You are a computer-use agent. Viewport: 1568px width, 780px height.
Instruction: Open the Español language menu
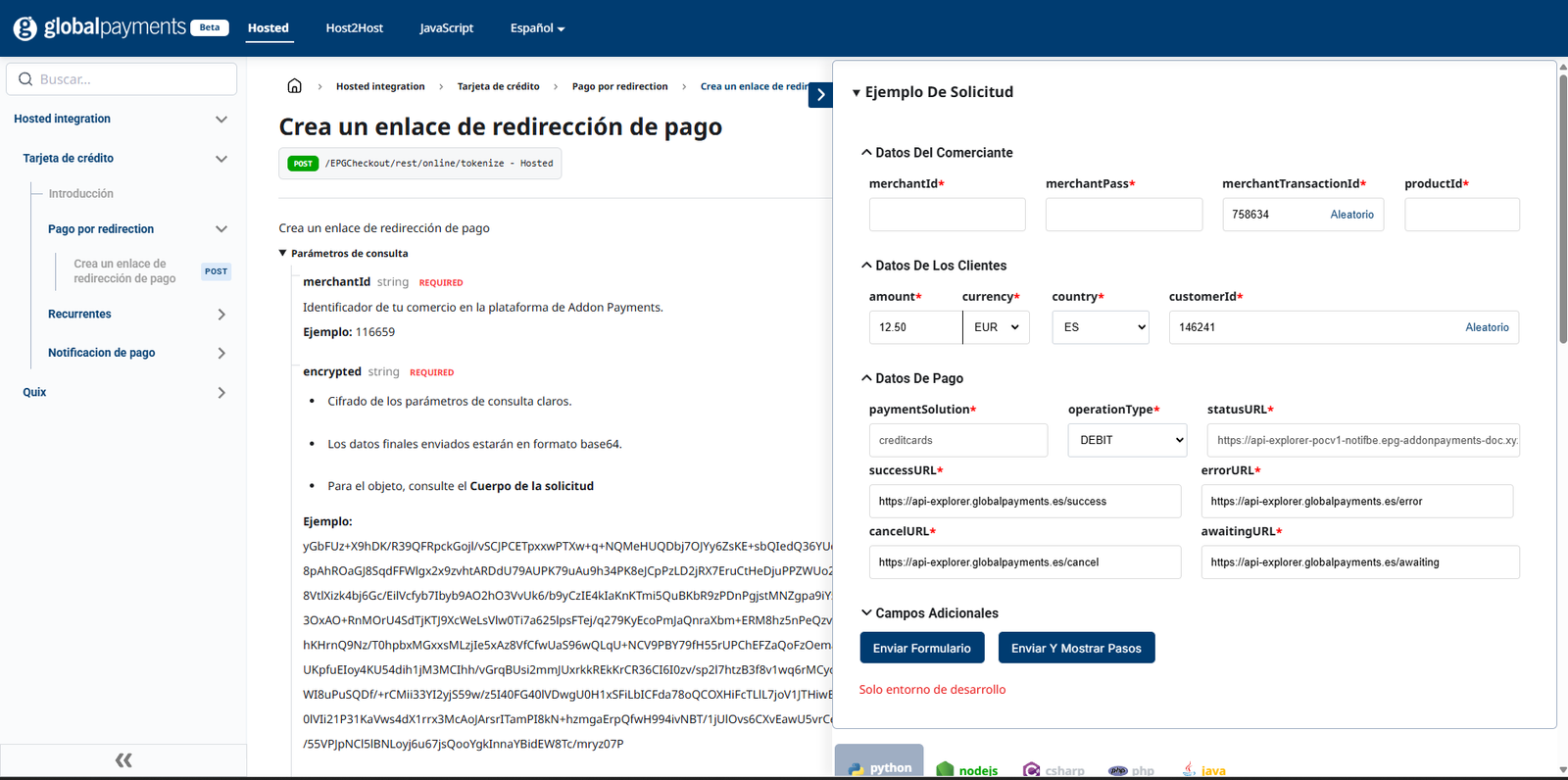(x=537, y=28)
